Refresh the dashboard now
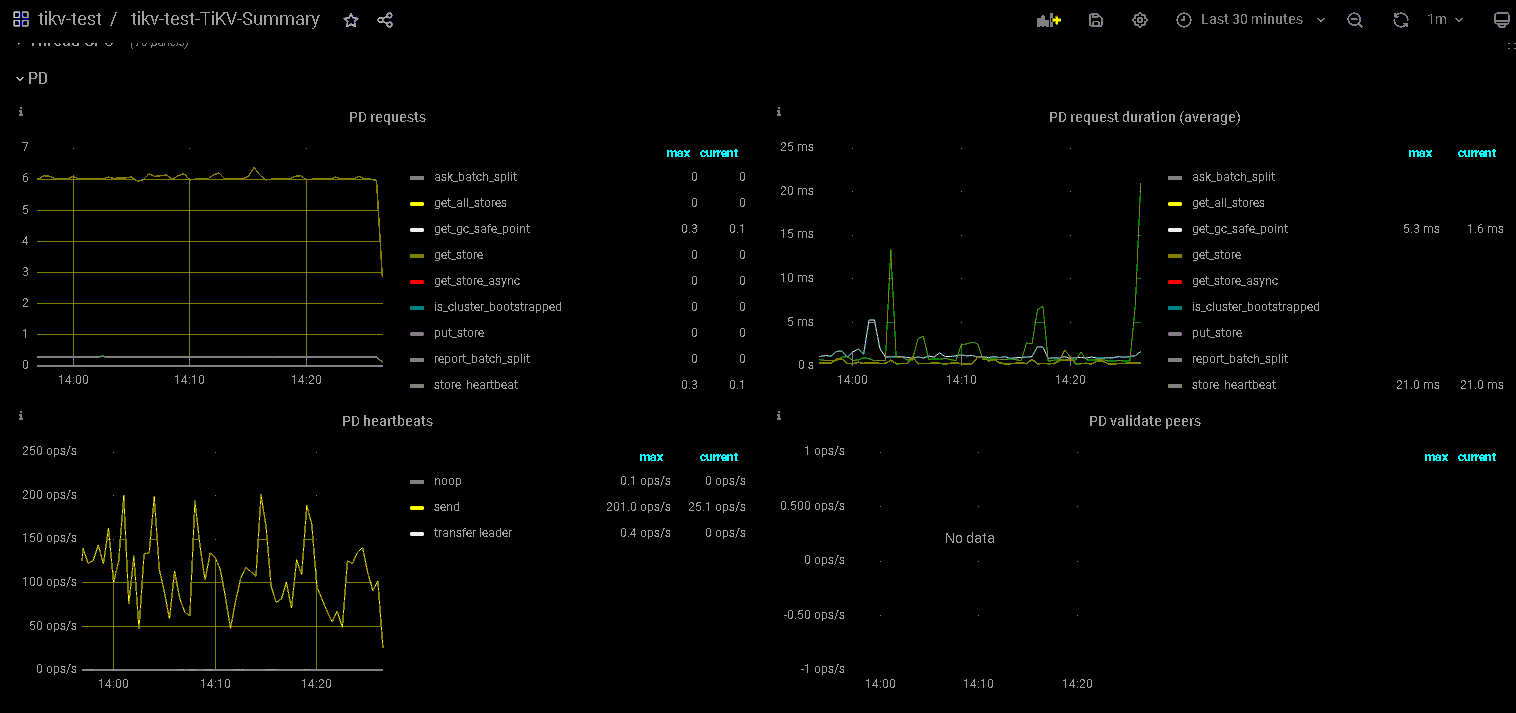The image size is (1516, 713). pos(1401,20)
